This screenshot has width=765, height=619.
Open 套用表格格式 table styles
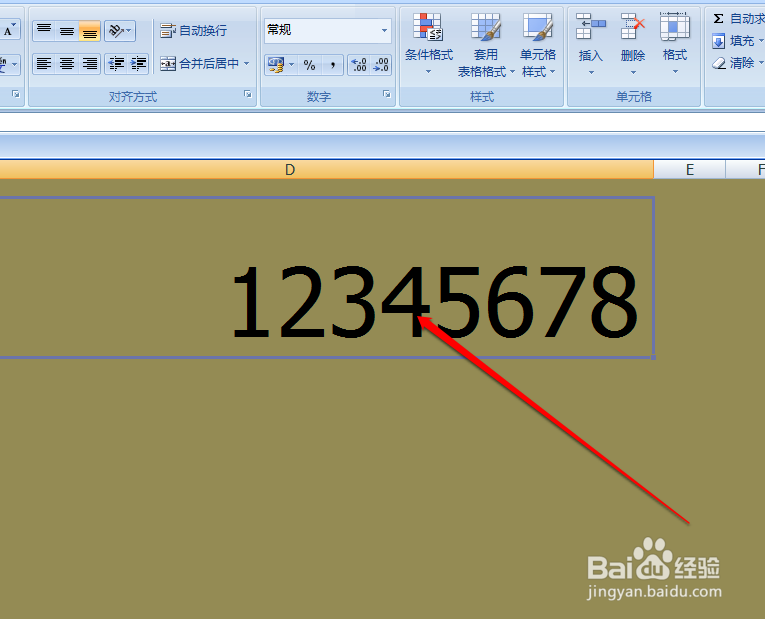coord(485,45)
